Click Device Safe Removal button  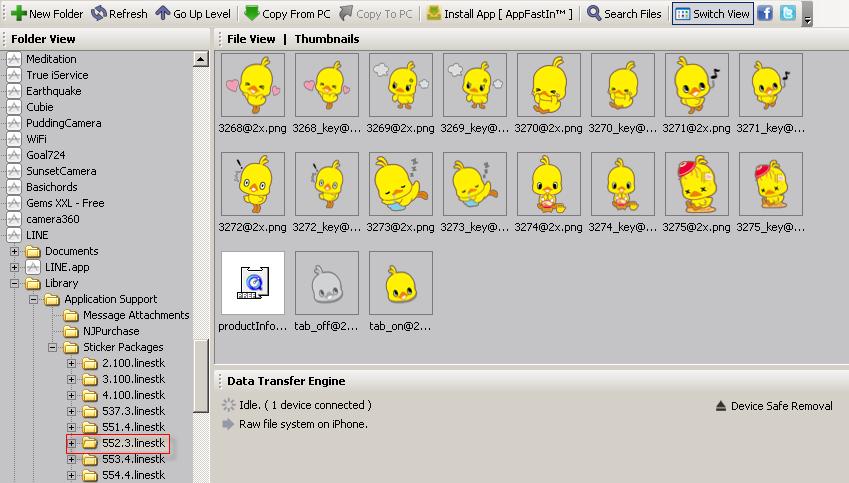[774, 406]
